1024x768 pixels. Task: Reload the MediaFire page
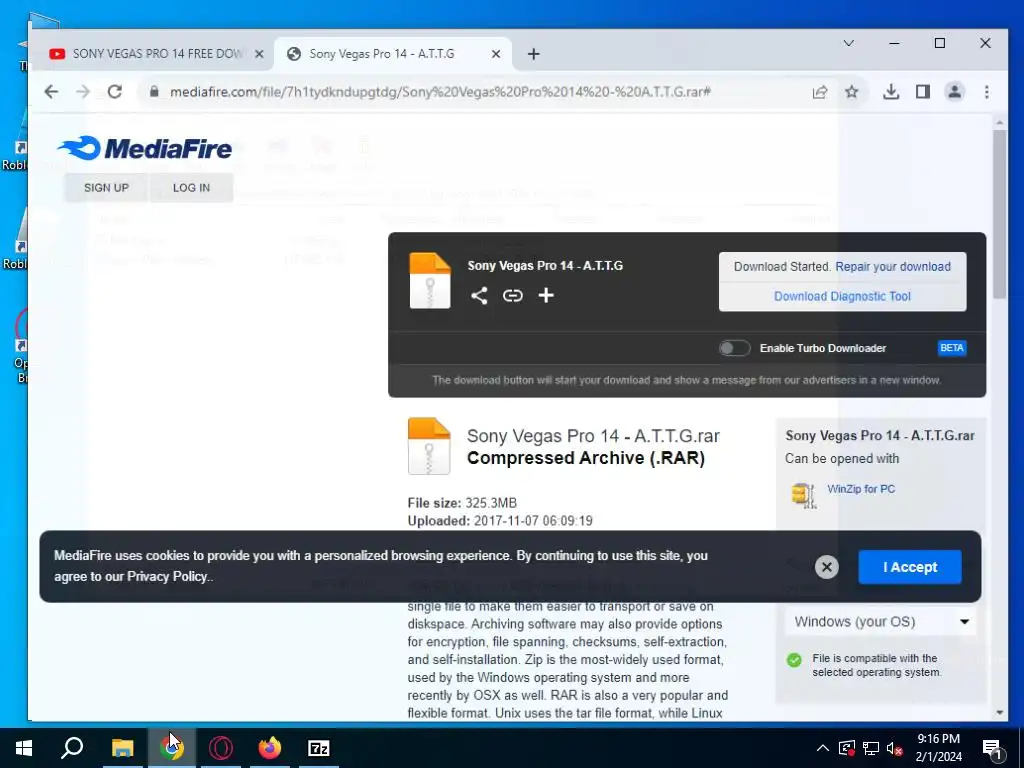point(115,92)
